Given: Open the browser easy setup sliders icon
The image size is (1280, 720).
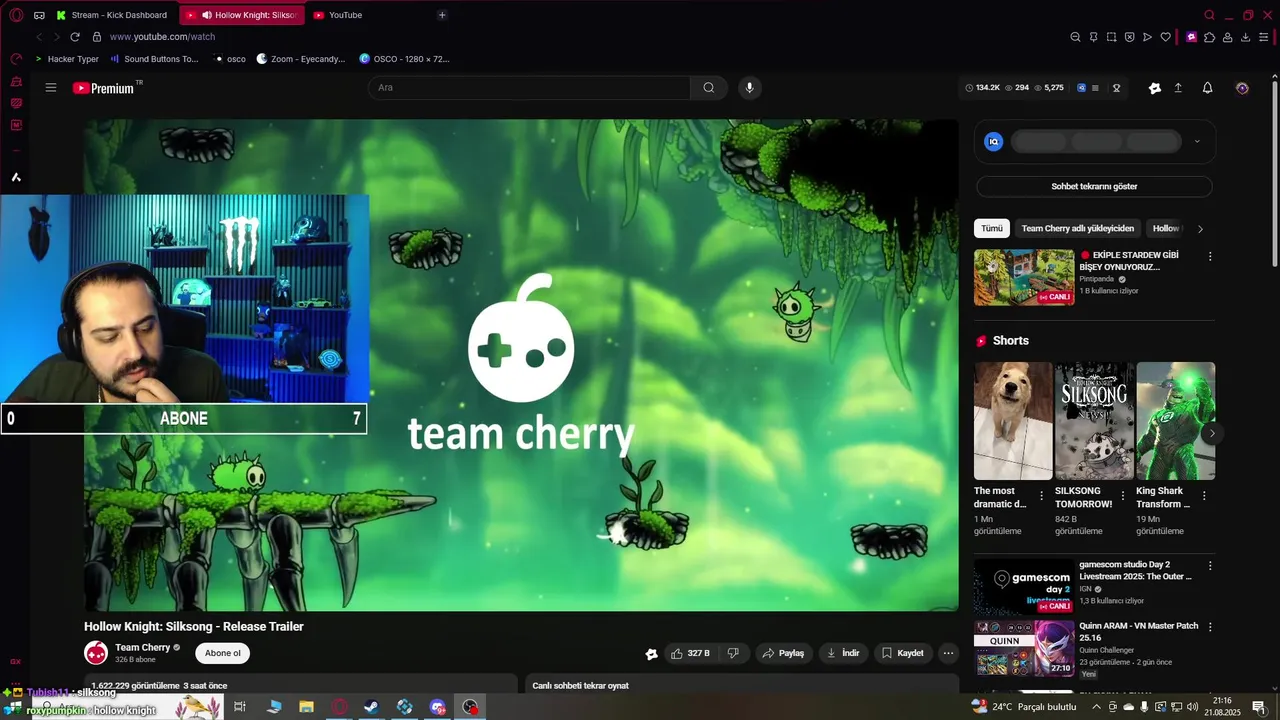Looking at the screenshot, I should pyautogui.click(x=1263, y=37).
